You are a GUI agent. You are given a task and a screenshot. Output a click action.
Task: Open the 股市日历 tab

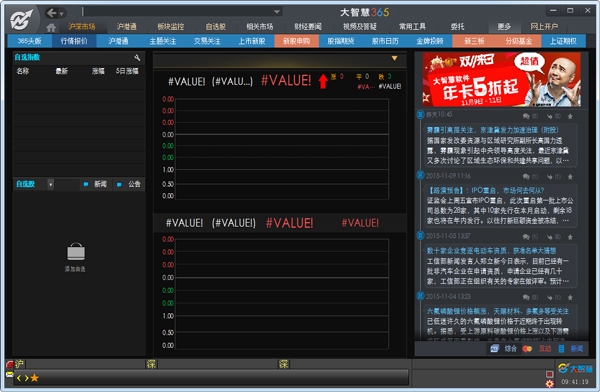[x=385, y=41]
